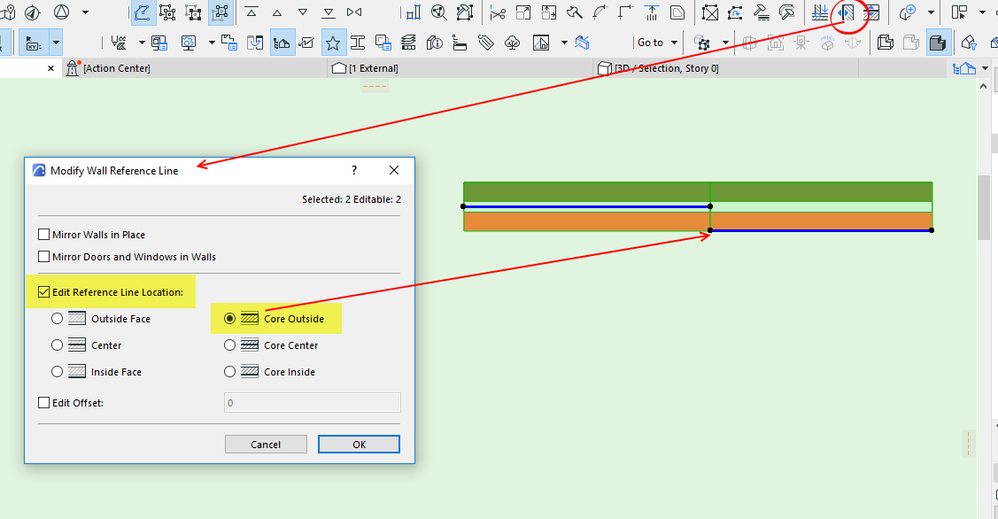Enable Mirror Doors and Windows in Walls
The height and width of the screenshot is (519, 998).
point(44,257)
